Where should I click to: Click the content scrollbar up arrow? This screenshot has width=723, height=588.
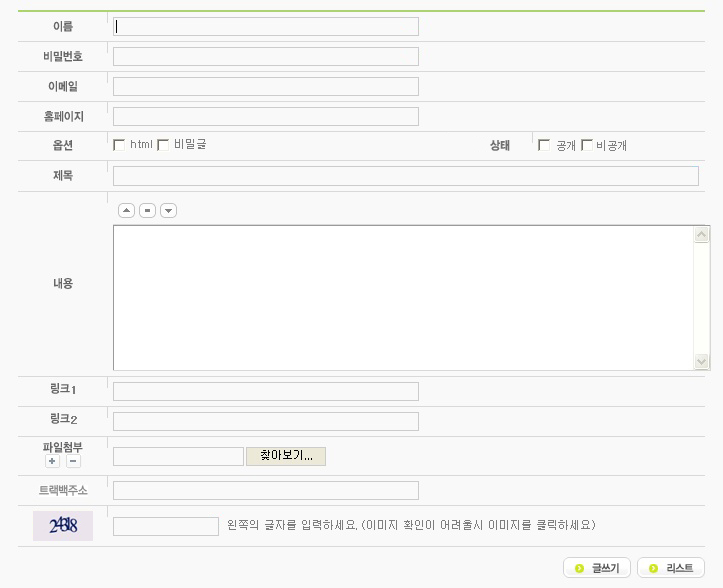[x=701, y=235]
